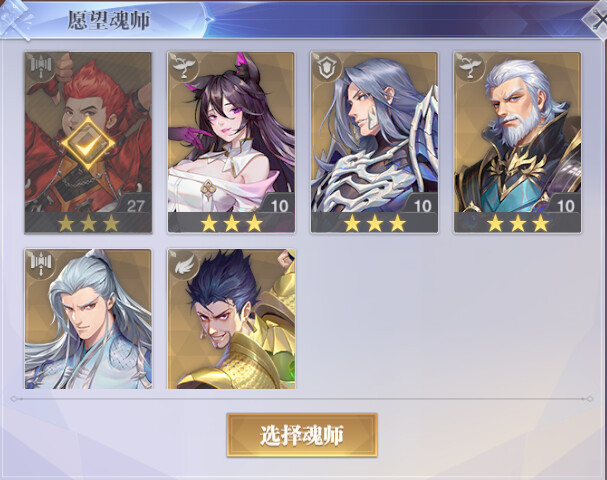Click the level 27 badge on red-haired card
This screenshot has width=607, height=480.
136,206
